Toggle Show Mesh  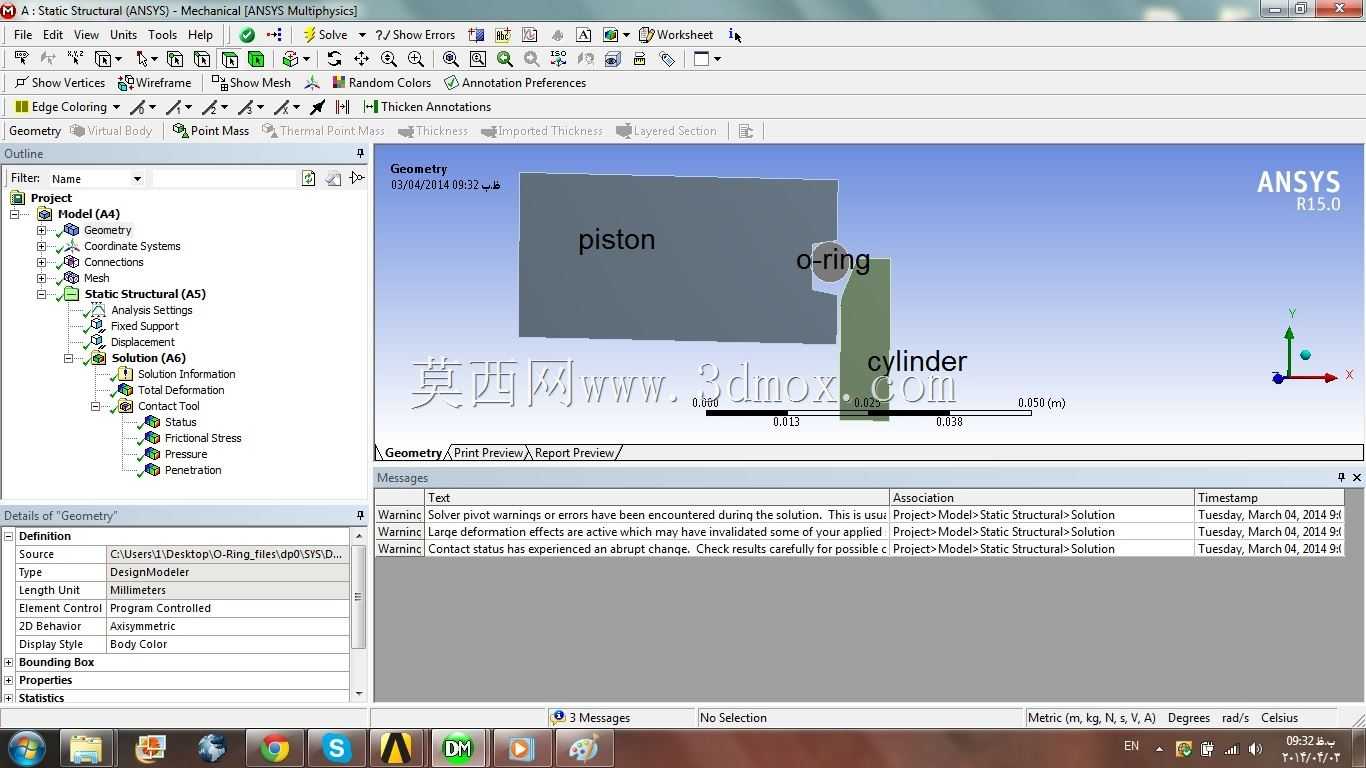[251, 83]
